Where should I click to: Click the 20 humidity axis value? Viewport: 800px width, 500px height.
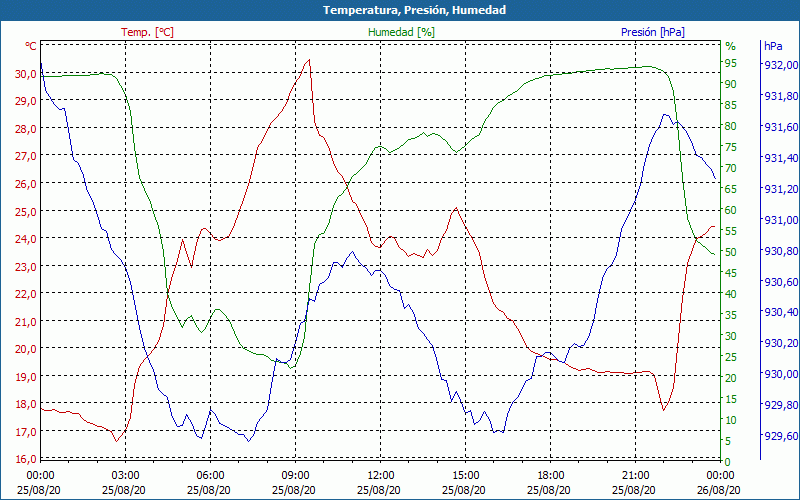(x=731, y=378)
